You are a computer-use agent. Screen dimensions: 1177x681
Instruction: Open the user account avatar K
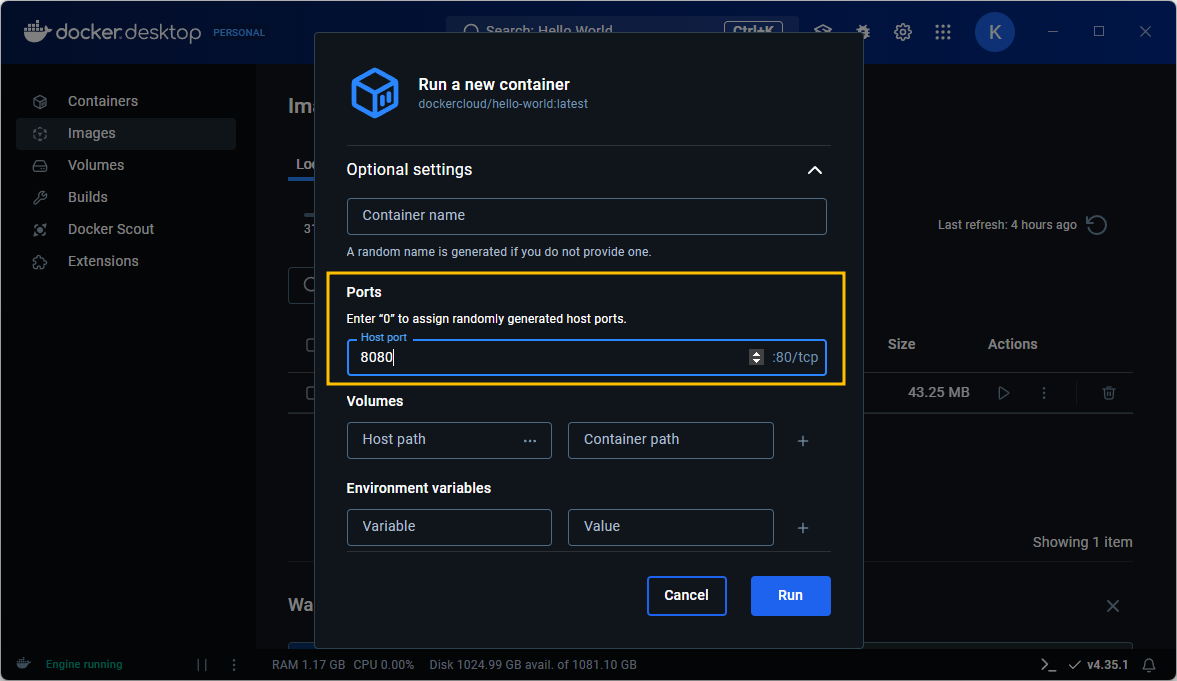click(x=995, y=32)
